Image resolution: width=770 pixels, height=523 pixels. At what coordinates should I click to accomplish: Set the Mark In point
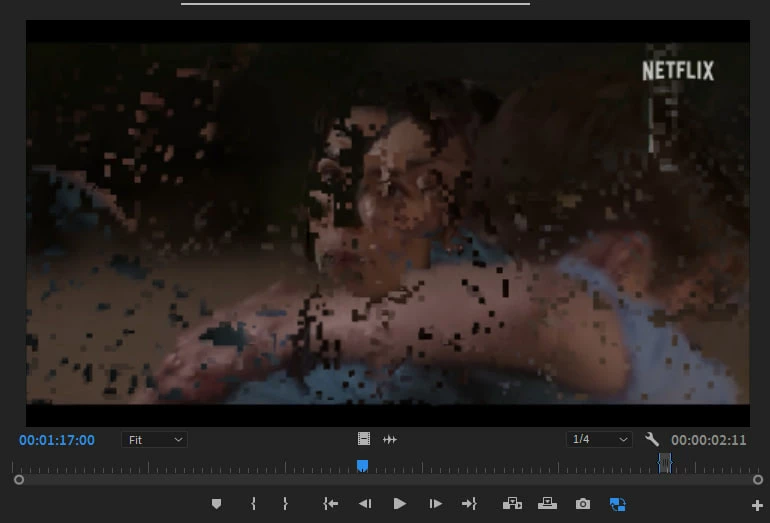[253, 503]
